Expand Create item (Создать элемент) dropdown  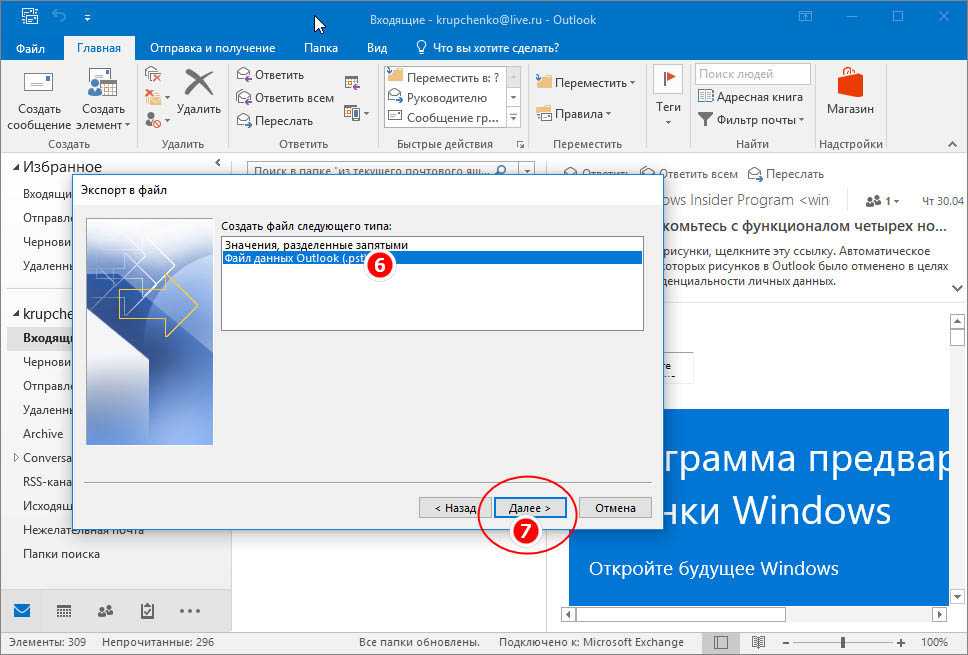coord(104,125)
